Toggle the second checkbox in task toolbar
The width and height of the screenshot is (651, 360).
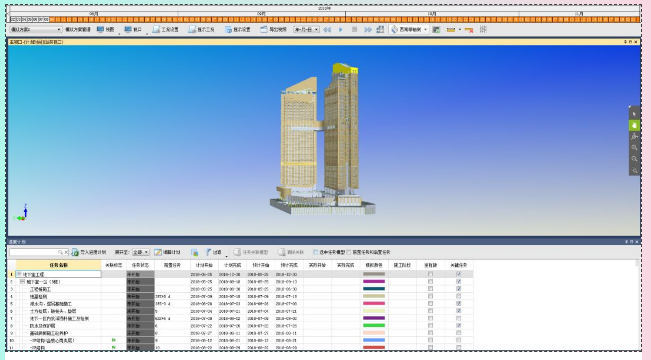point(349,252)
